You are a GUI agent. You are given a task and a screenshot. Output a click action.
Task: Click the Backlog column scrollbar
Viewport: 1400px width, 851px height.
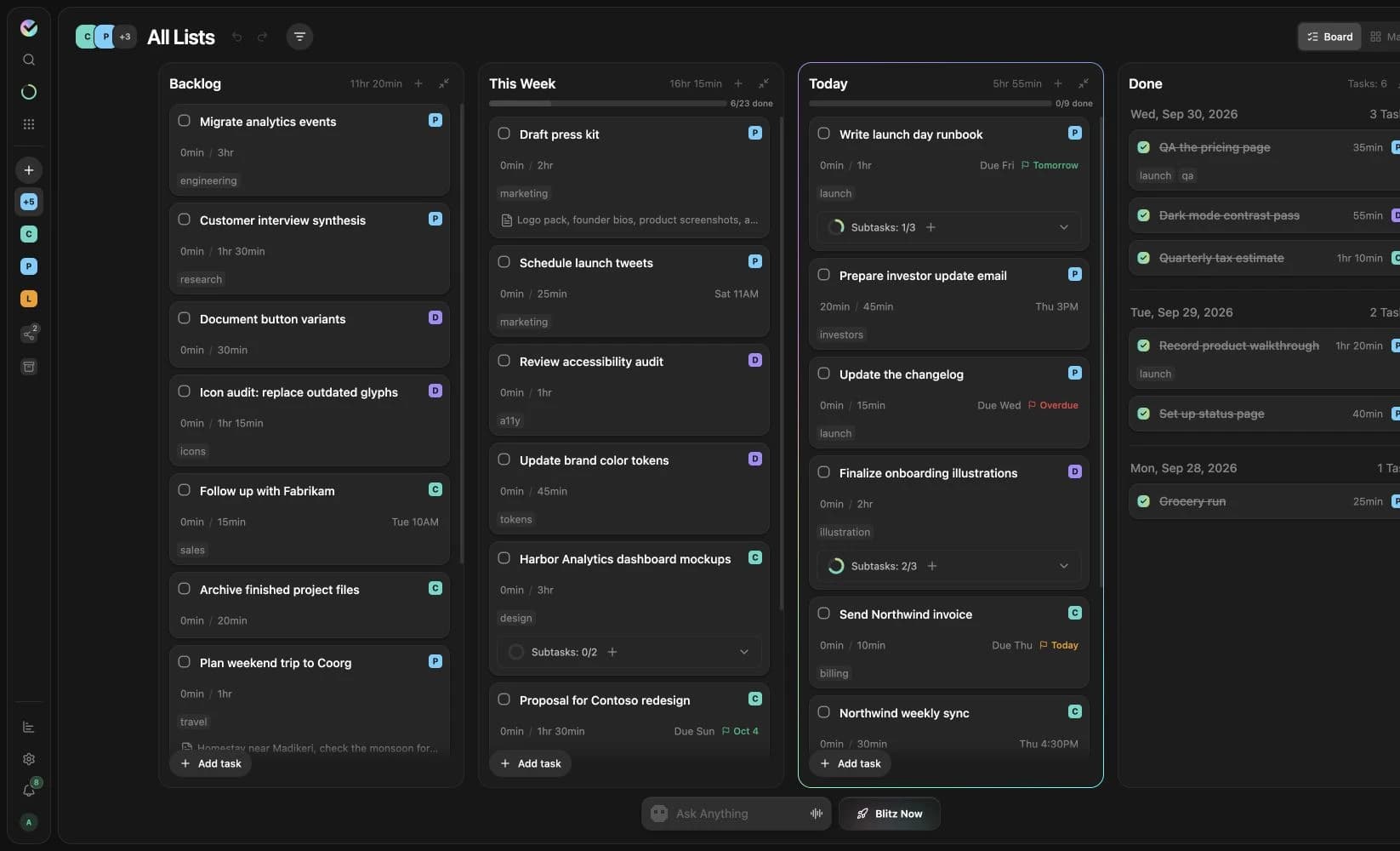pos(462,334)
